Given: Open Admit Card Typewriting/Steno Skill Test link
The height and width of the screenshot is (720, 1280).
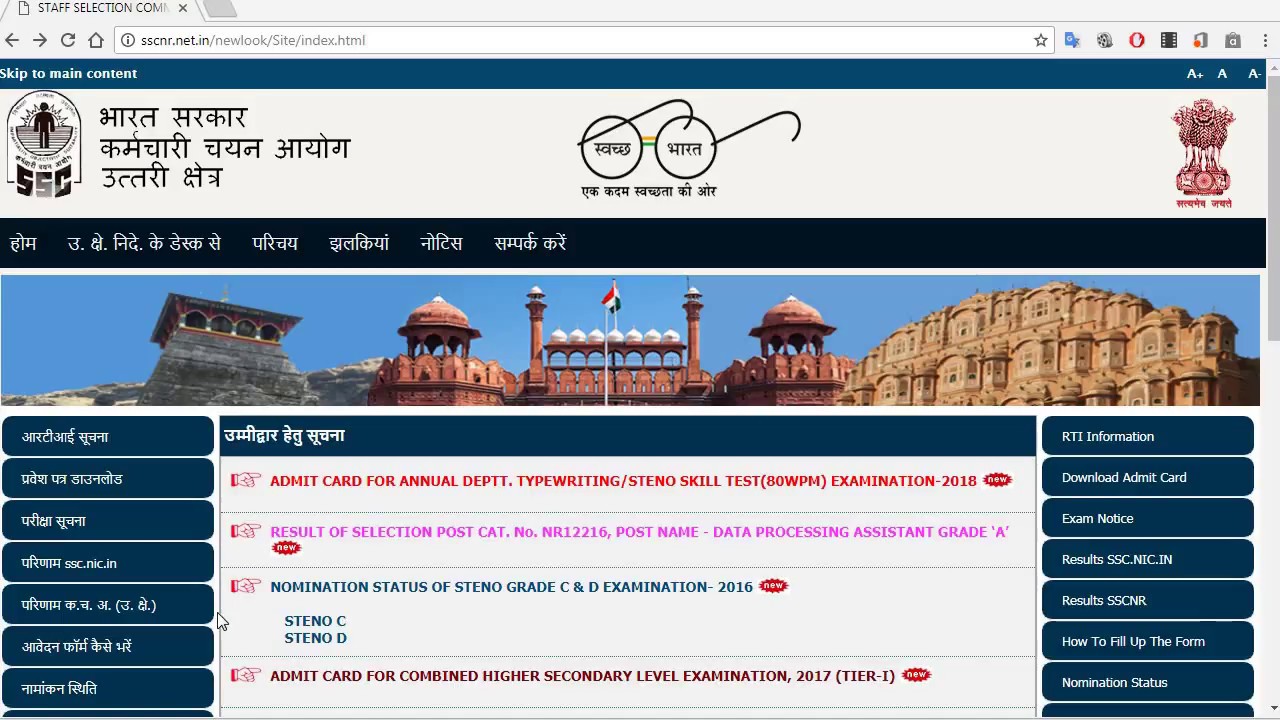Looking at the screenshot, I should (x=623, y=481).
